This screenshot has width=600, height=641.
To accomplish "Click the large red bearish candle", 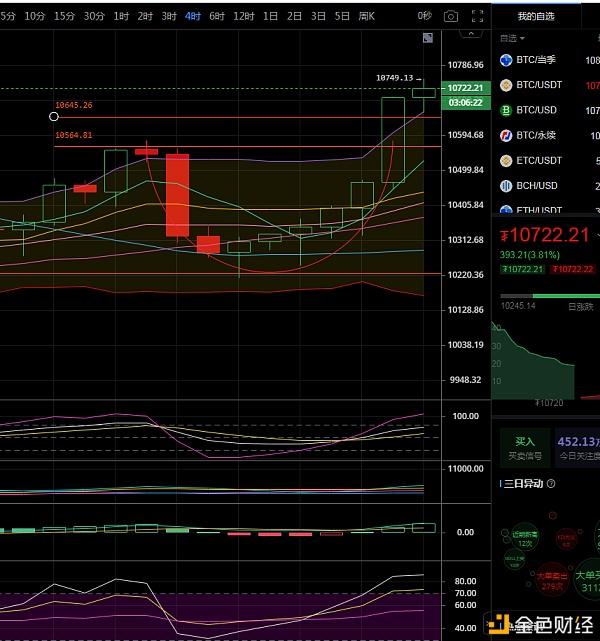I will (x=177, y=195).
